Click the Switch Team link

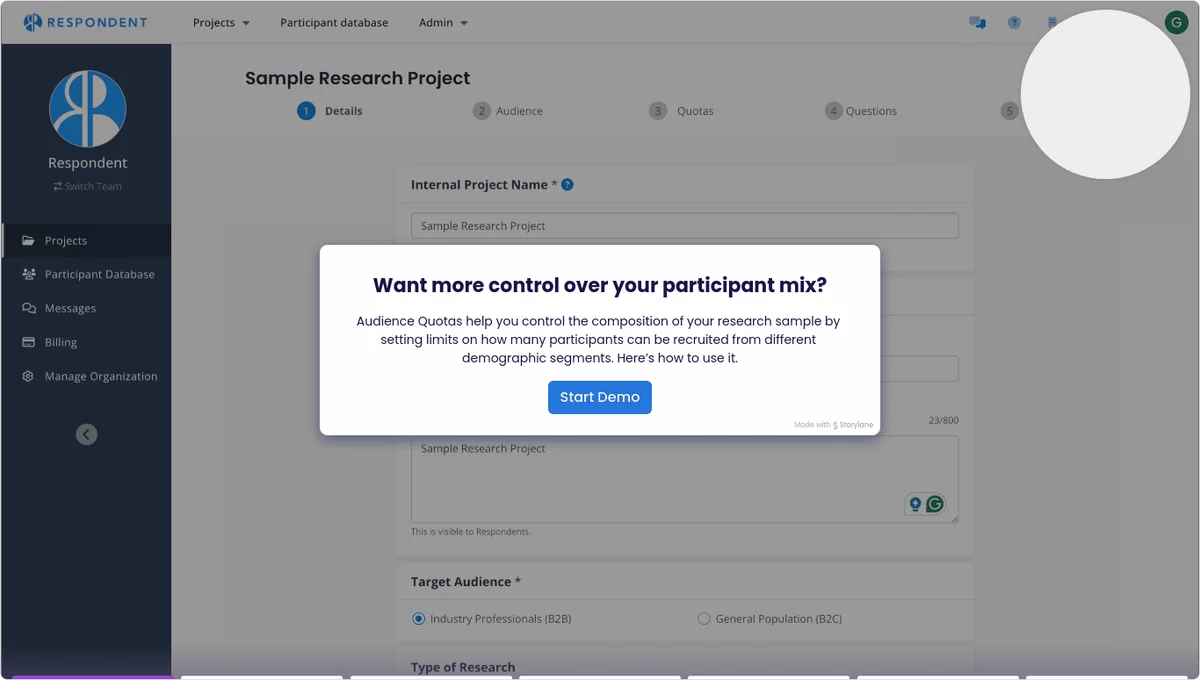tap(88, 187)
